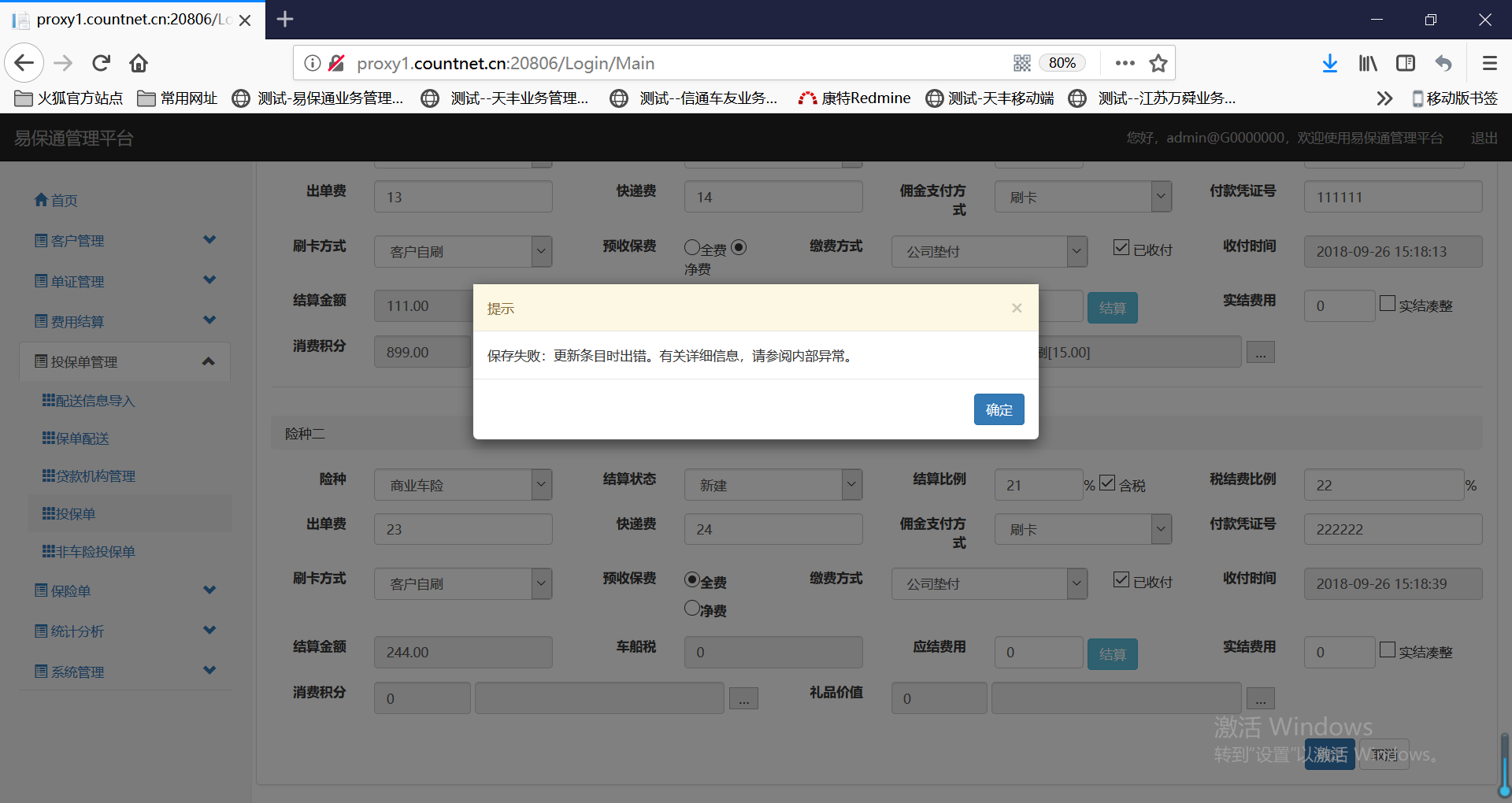The height and width of the screenshot is (803, 1512).
Task: Select the 净费 radio button in 险种二
Action: pyautogui.click(x=692, y=609)
